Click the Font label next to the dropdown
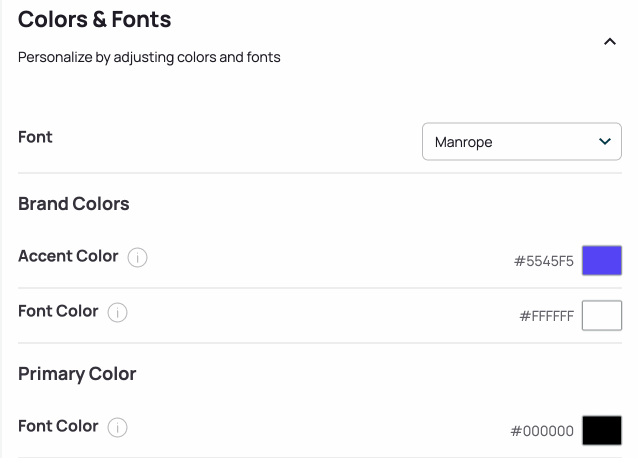This screenshot has width=638, height=458. (x=35, y=137)
